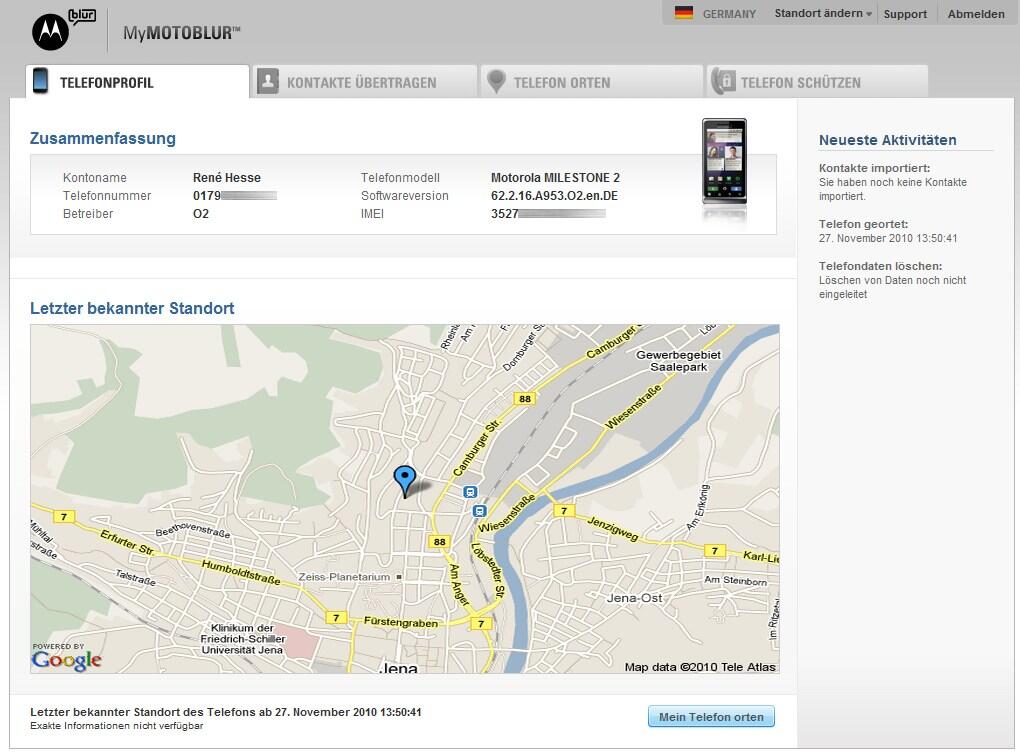Click the Motorola blur logo

[63, 30]
